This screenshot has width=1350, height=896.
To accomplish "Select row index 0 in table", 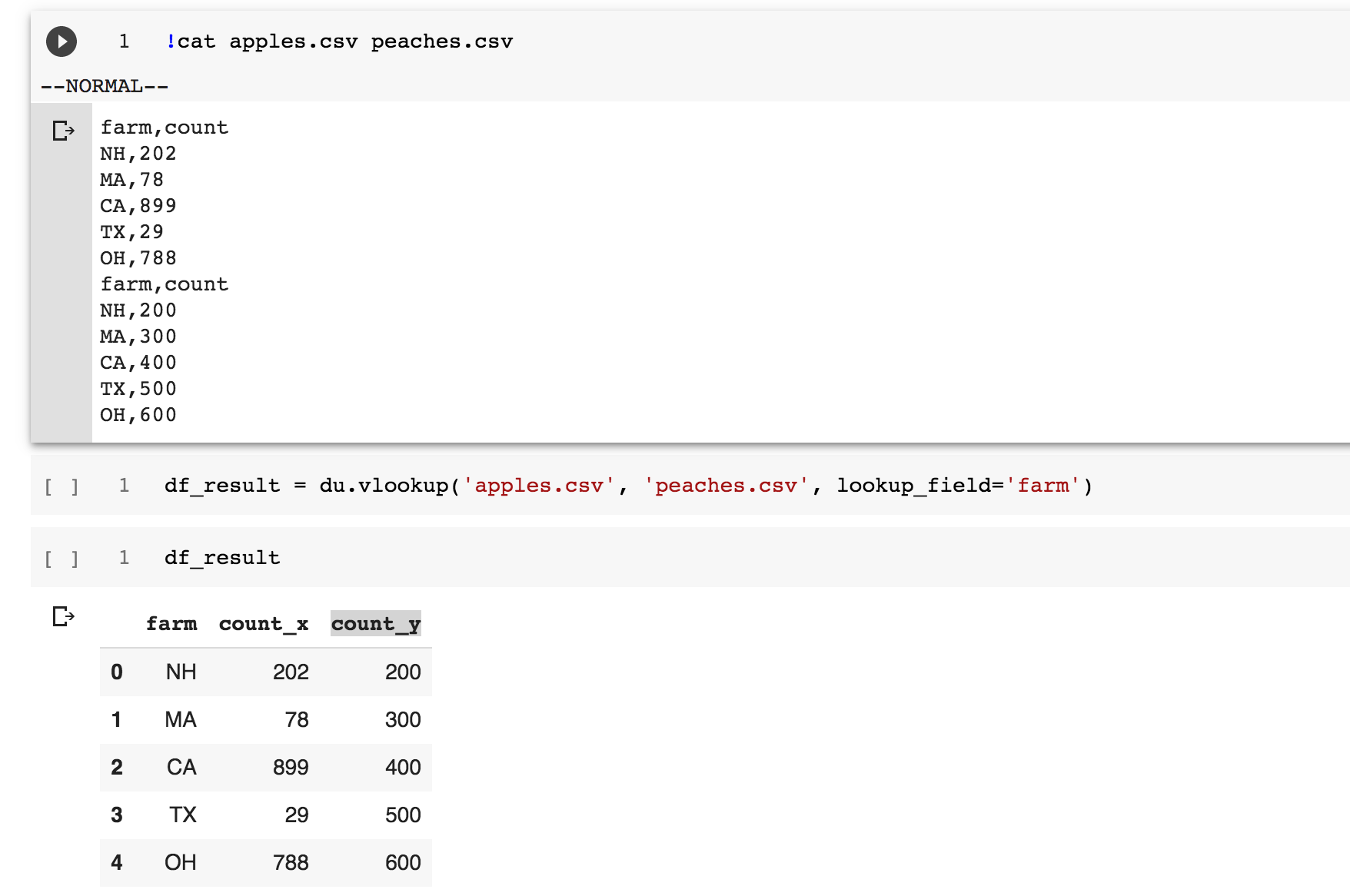I will [x=117, y=672].
